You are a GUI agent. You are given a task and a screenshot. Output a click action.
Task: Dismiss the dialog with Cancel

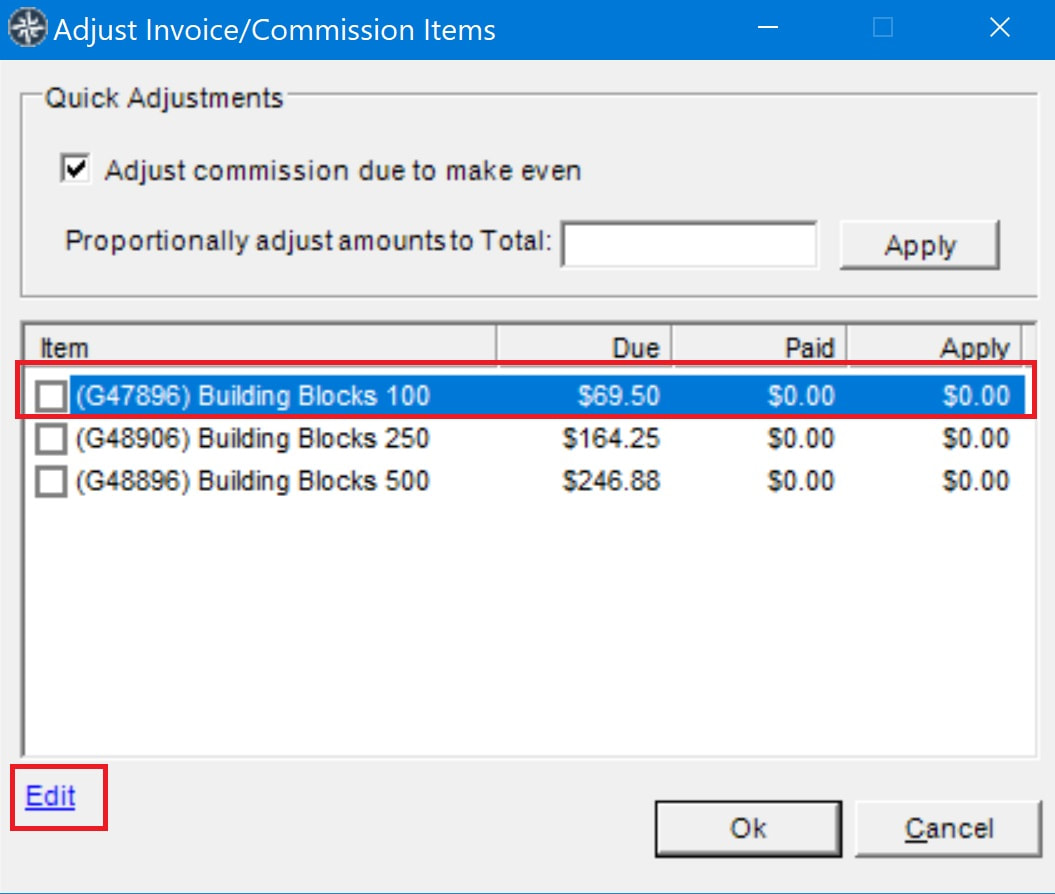coord(948,828)
